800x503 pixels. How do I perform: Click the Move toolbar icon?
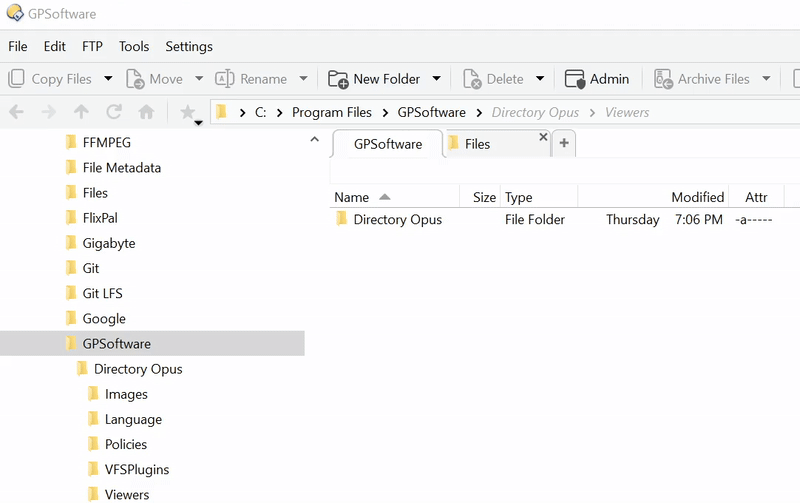pyautogui.click(x=135, y=79)
